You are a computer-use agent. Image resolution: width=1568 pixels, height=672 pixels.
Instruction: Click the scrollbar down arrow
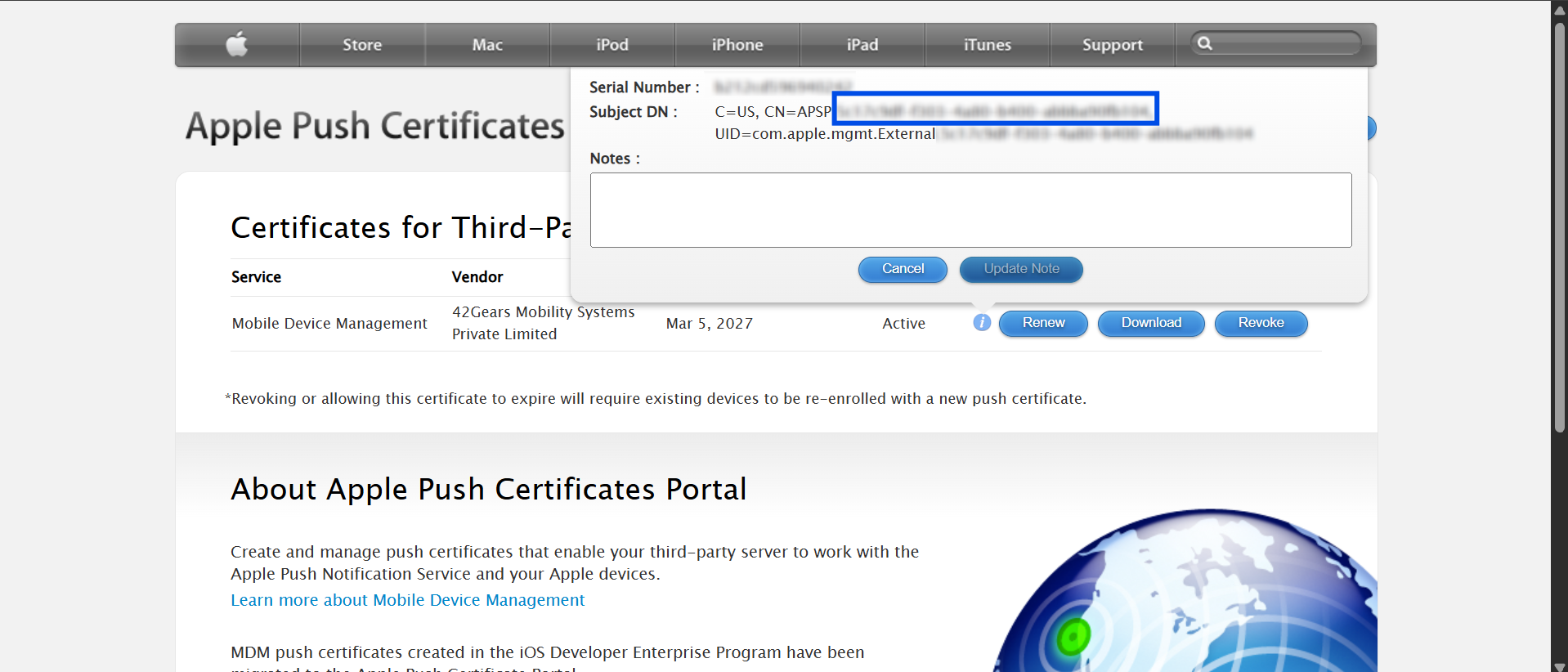point(1560,665)
